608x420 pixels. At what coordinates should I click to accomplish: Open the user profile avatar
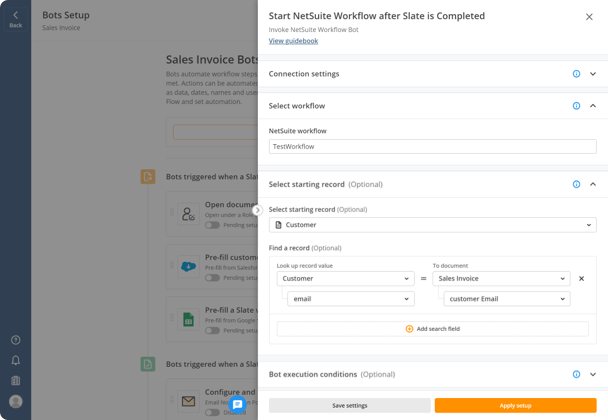click(16, 401)
